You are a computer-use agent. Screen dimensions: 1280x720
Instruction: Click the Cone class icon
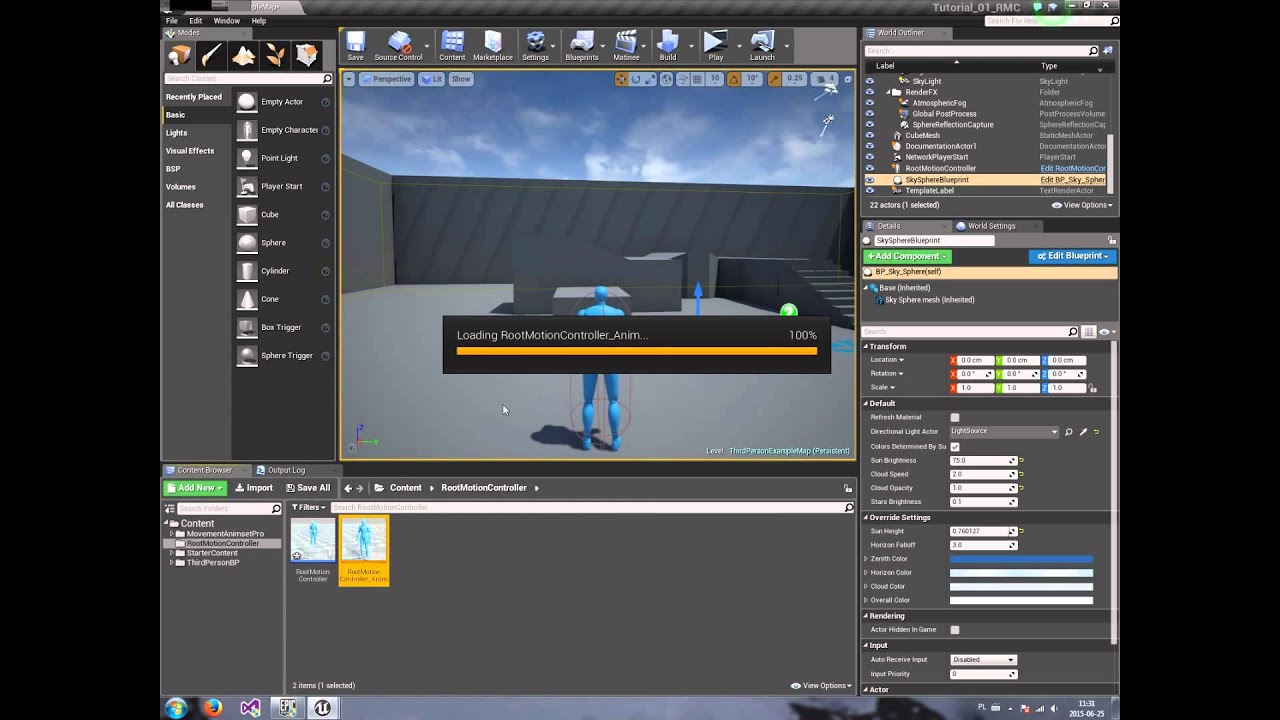pos(247,299)
